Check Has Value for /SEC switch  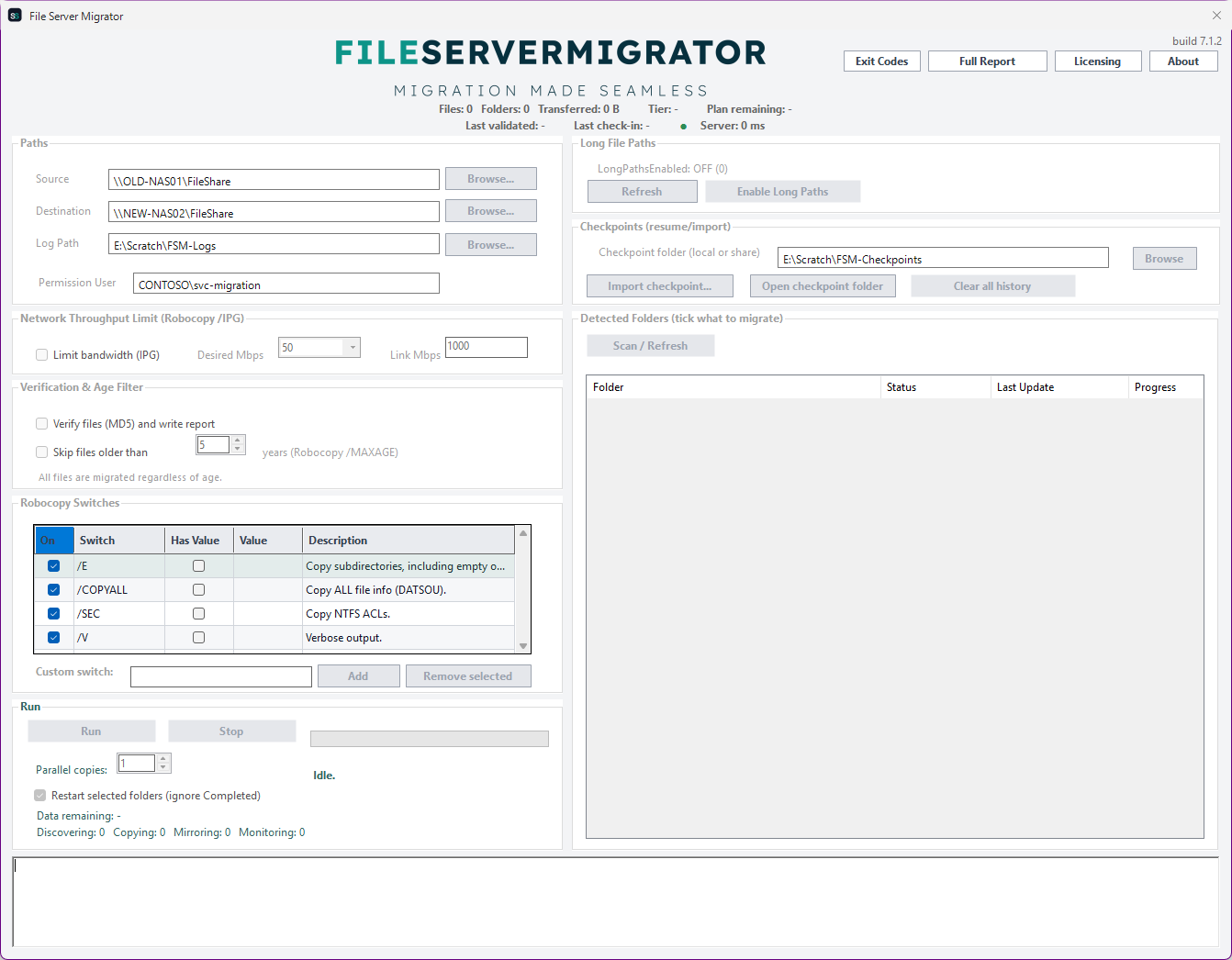point(198,614)
